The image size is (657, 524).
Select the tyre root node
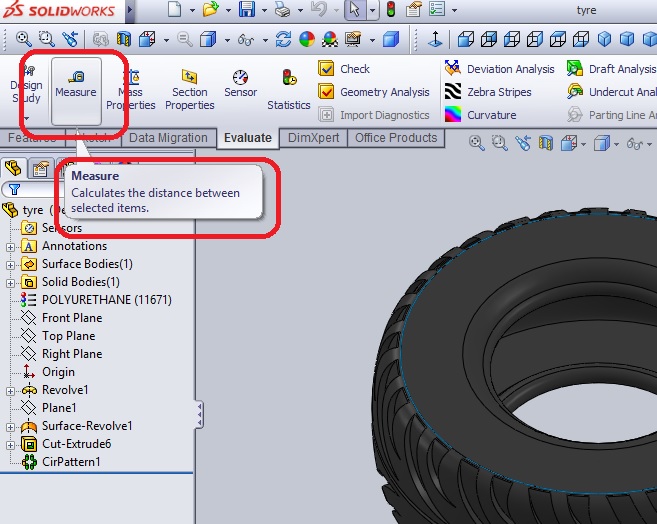pyautogui.click(x=33, y=210)
